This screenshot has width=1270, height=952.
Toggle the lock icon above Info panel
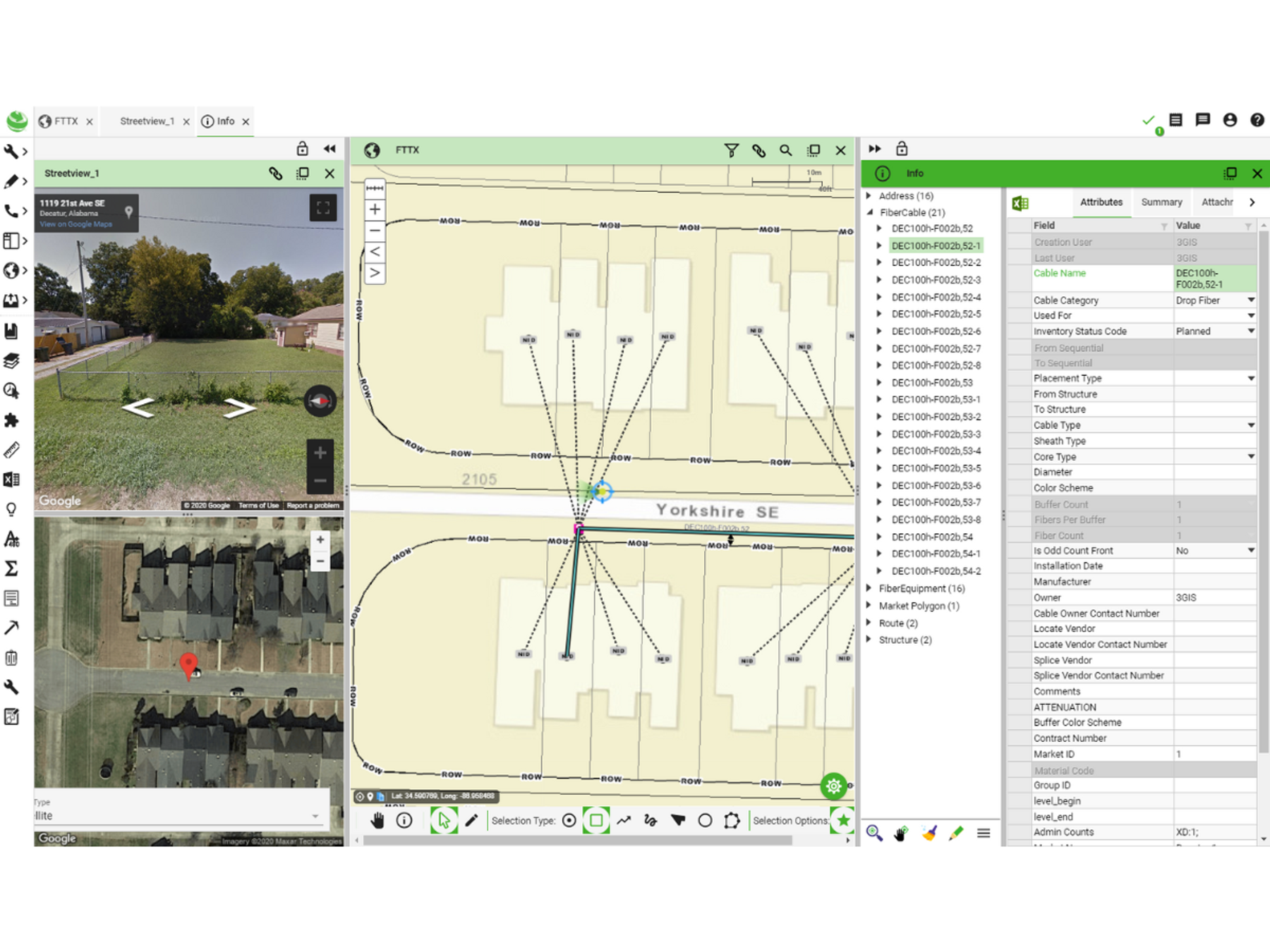point(901,148)
